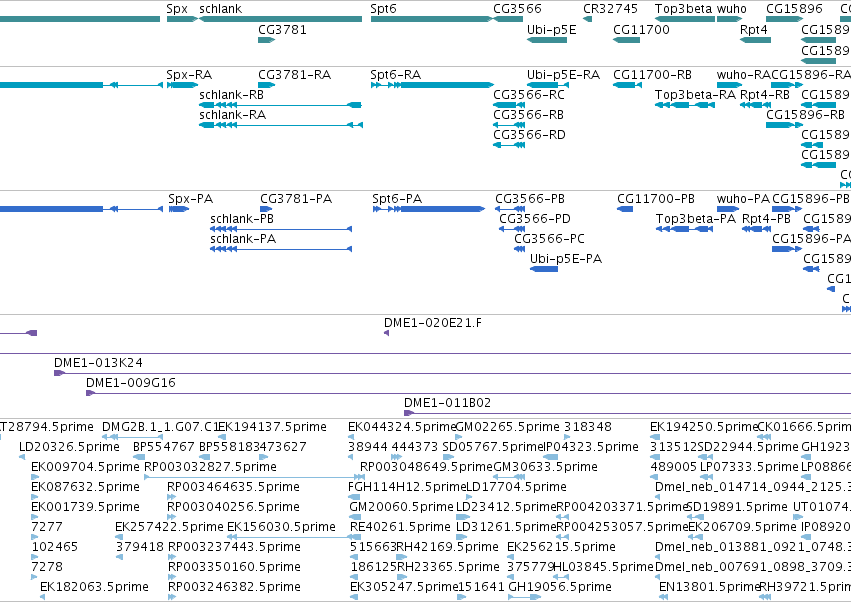The image size is (851, 602).
Task: Click the 'wuho' gene label
Action: pyautogui.click(x=732, y=9)
